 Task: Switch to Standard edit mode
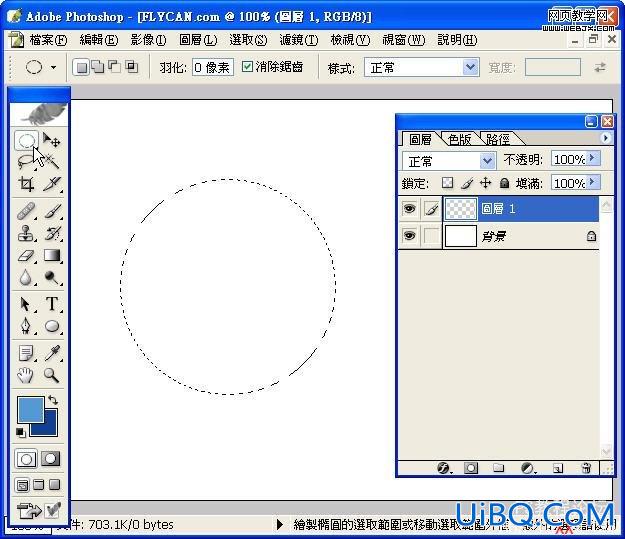(26, 459)
